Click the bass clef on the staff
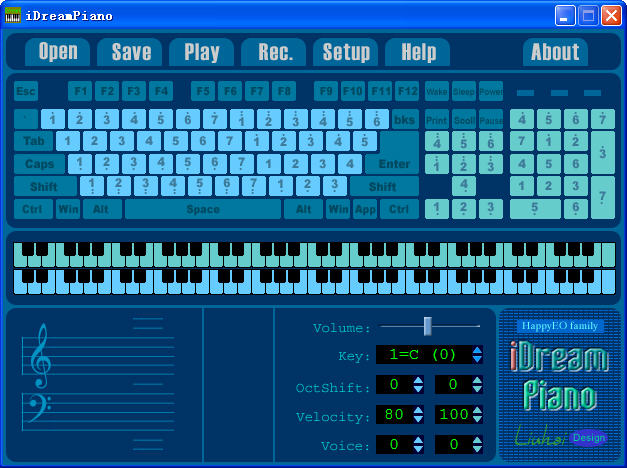 pos(38,408)
